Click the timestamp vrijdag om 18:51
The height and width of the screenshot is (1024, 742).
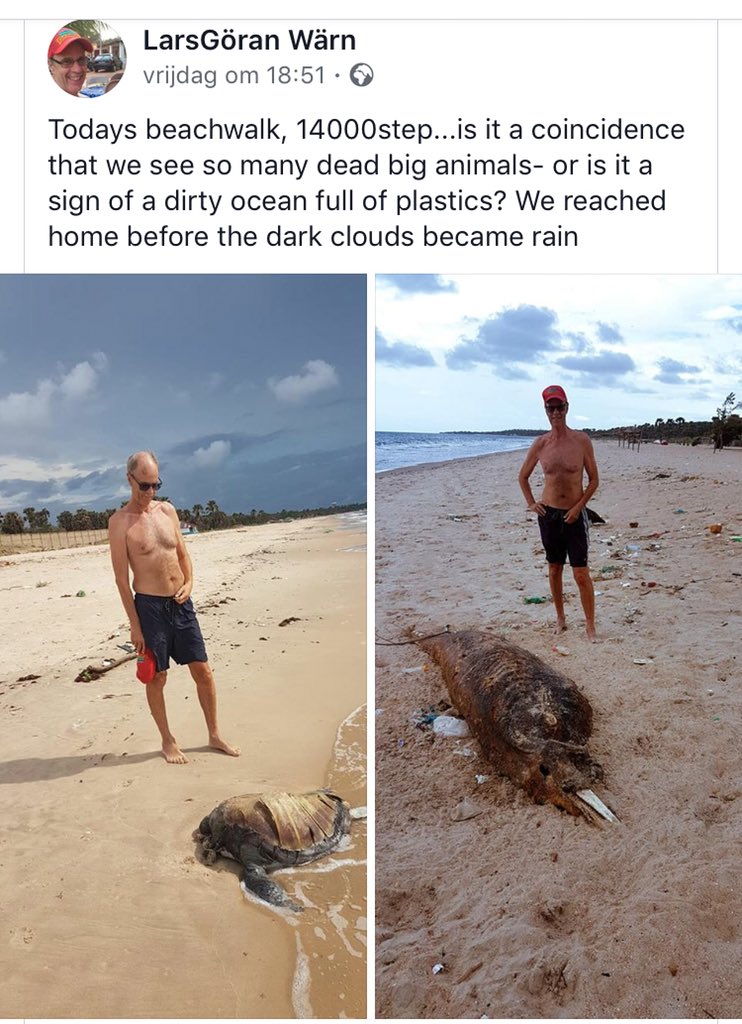234,76
